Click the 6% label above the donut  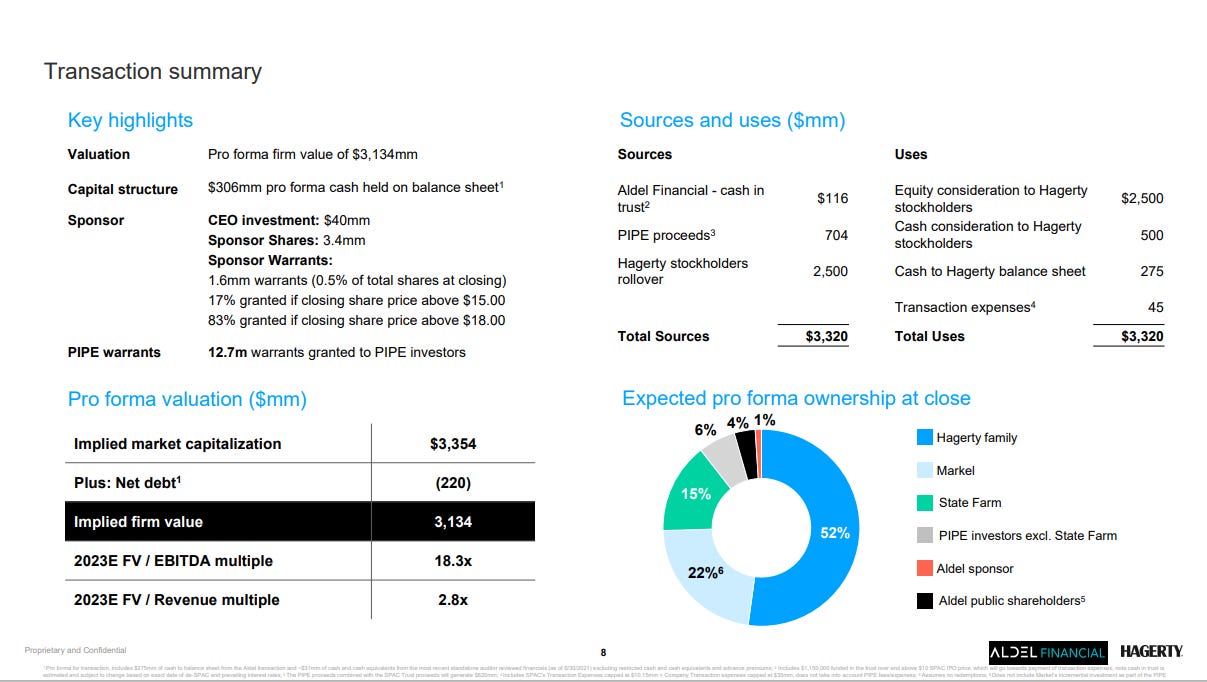point(706,430)
